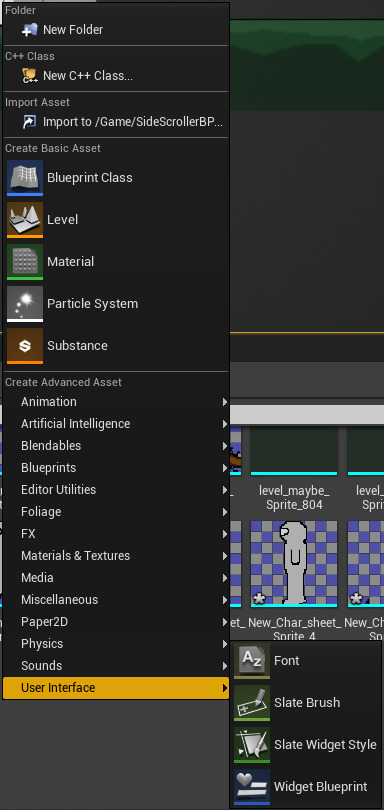This screenshot has height=810, width=384.
Task: Select the highlighted User Interface entry
Action: pos(116,688)
